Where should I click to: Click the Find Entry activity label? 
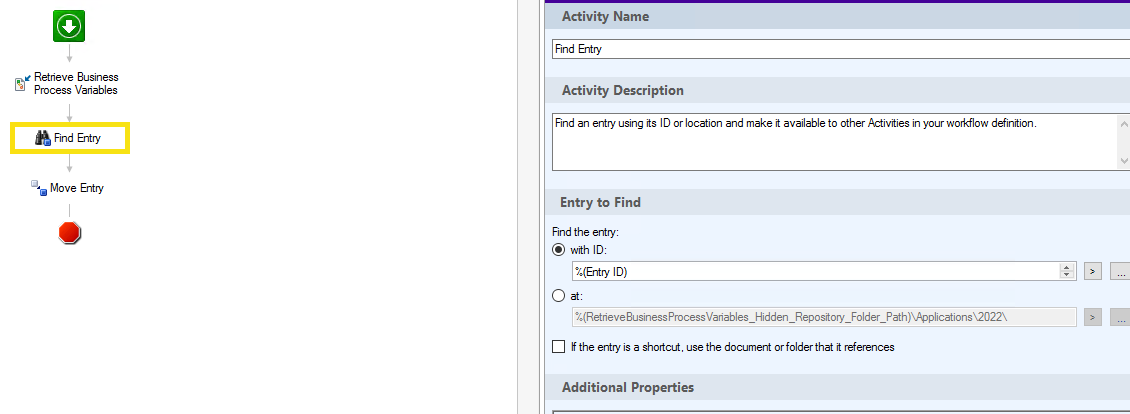point(77,138)
